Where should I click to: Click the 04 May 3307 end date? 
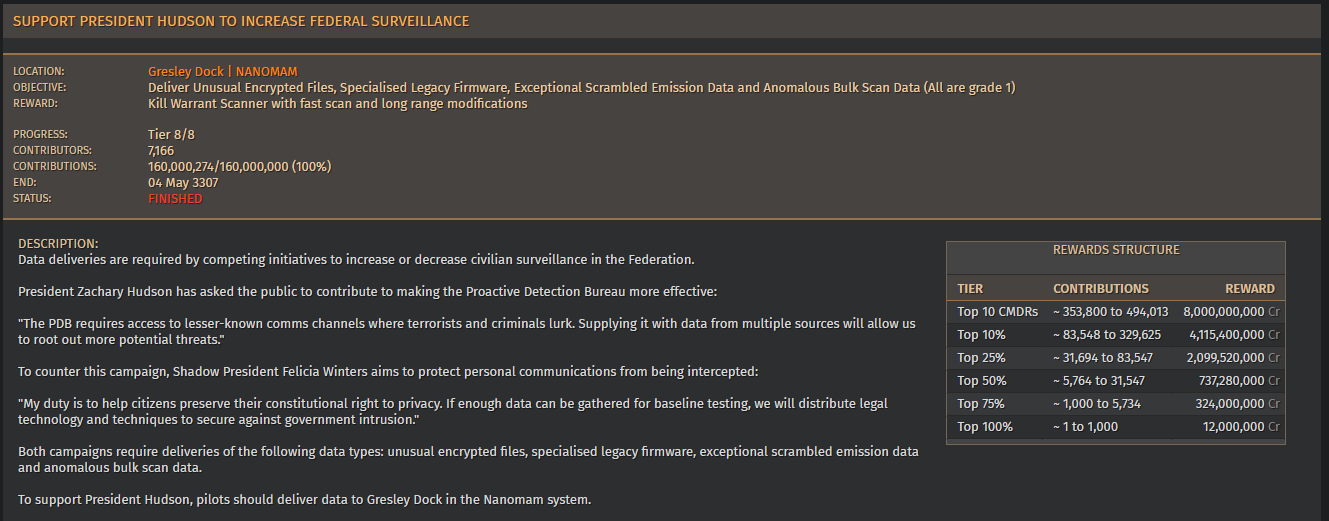(x=183, y=183)
